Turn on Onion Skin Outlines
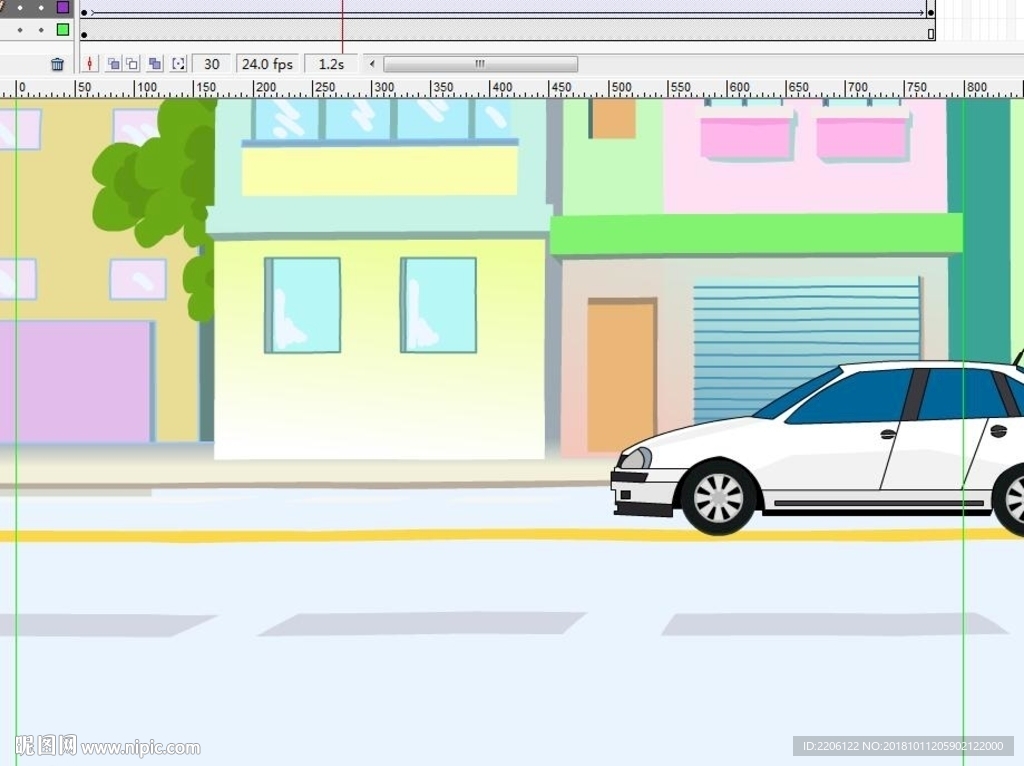Image resolution: width=1024 pixels, height=766 pixels. pyautogui.click(x=132, y=64)
